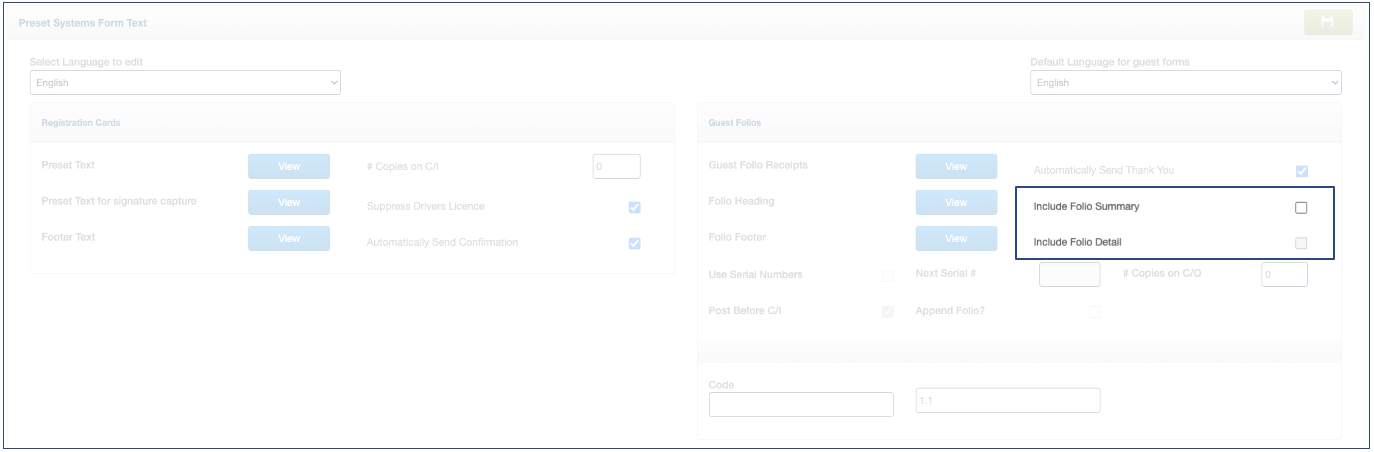
Task: View Guest Folio Receipts text
Action: 956,166
